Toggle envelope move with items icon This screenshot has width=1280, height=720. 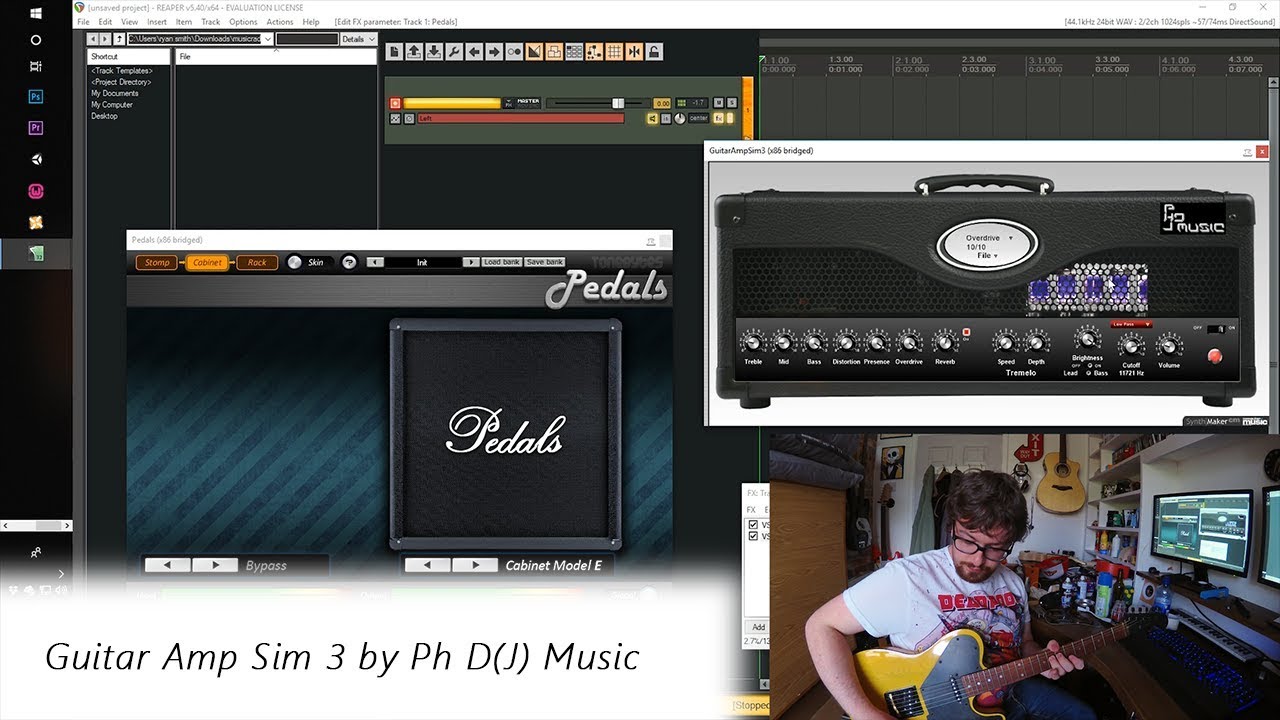pyautogui.click(x=594, y=52)
